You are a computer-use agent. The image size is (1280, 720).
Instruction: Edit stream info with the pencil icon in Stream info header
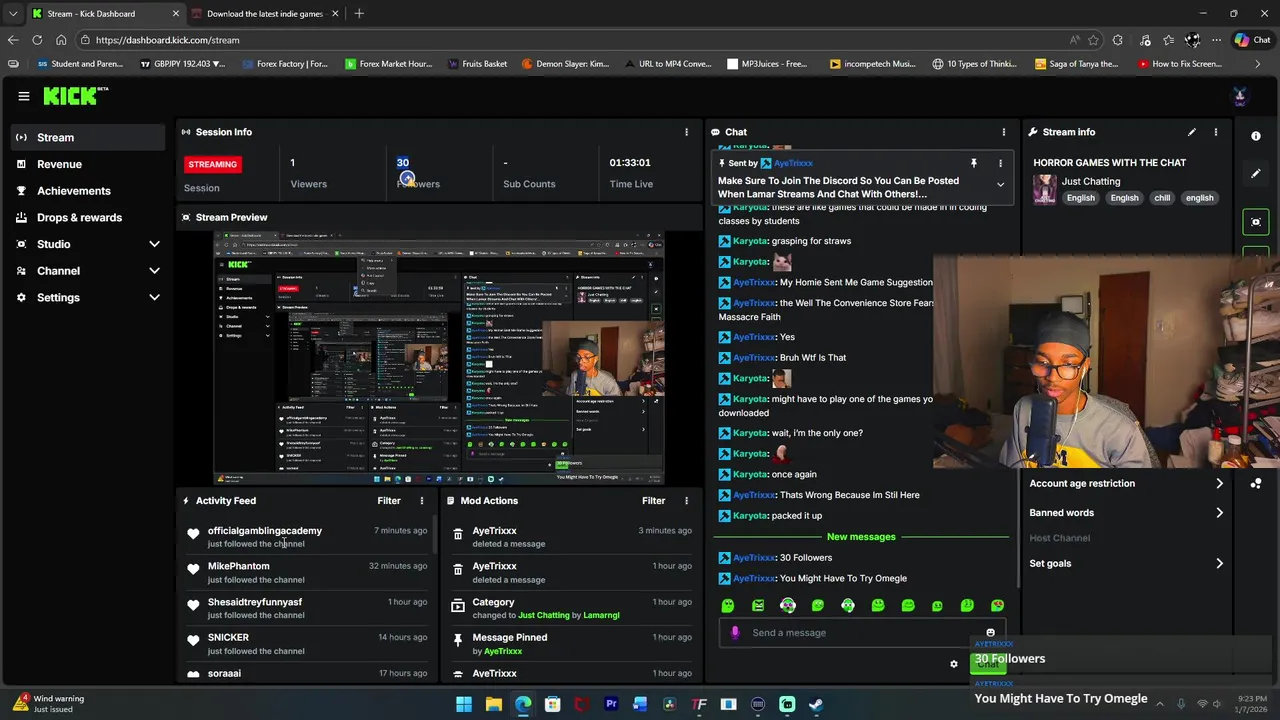[1191, 132]
